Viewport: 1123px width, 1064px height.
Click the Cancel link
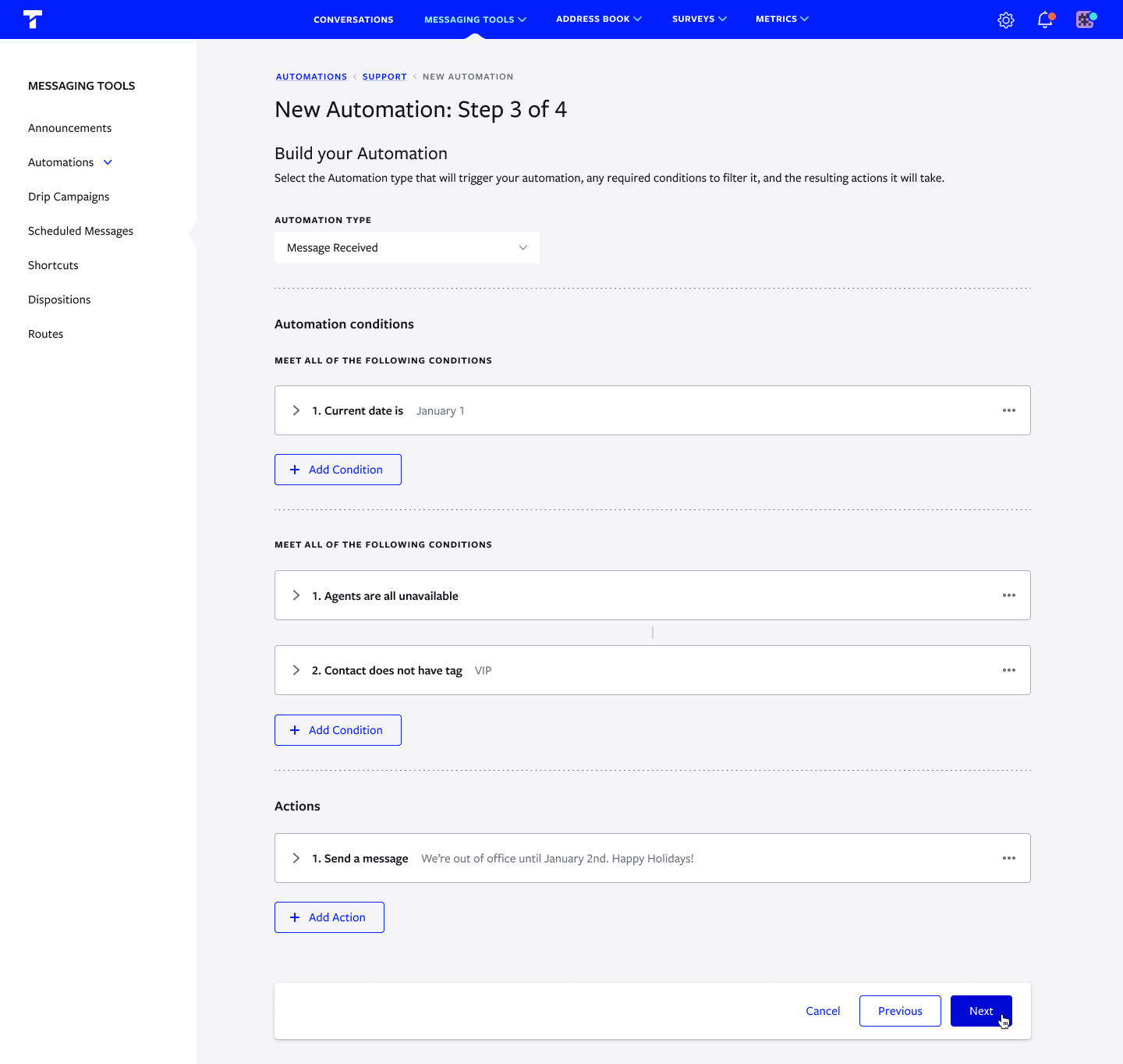tap(823, 1011)
